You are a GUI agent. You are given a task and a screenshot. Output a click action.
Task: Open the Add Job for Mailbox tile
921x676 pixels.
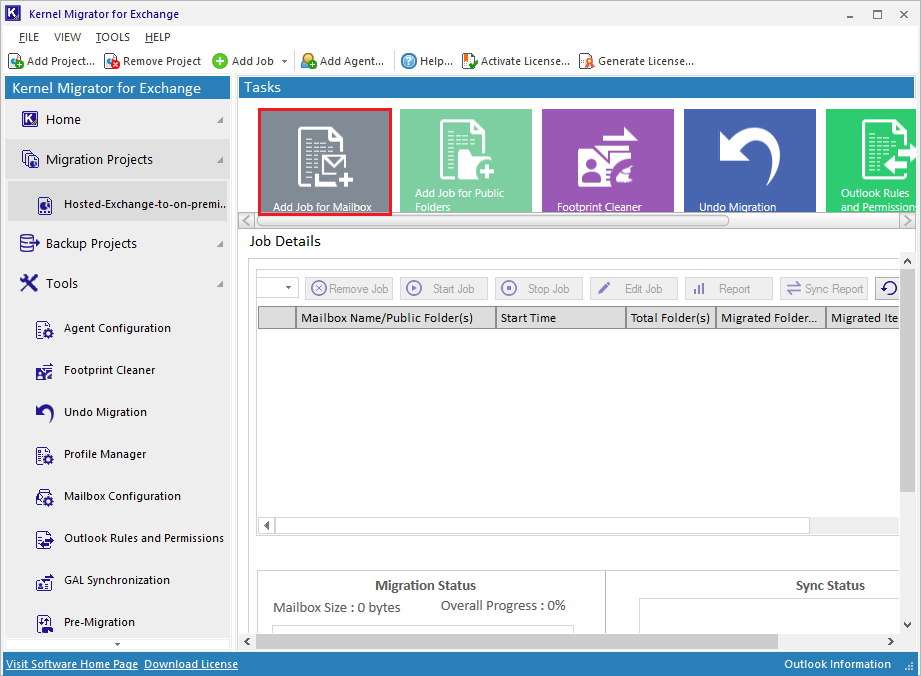(x=325, y=162)
